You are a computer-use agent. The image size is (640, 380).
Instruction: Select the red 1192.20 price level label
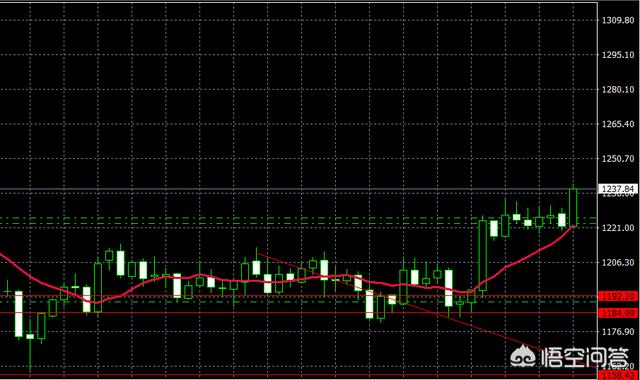pos(618,296)
